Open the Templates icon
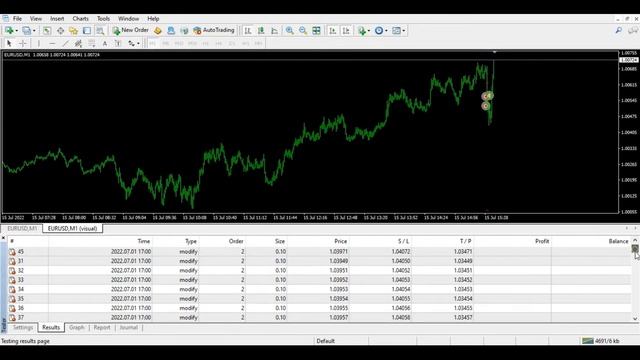This screenshot has height=360, width=640. pyautogui.click(x=396, y=31)
